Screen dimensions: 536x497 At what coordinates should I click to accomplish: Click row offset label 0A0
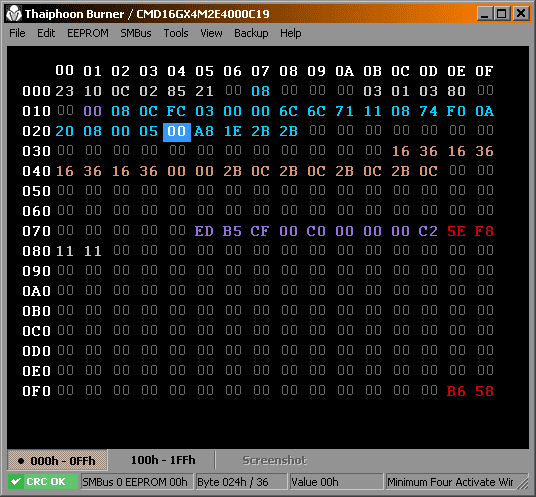[x=37, y=291]
